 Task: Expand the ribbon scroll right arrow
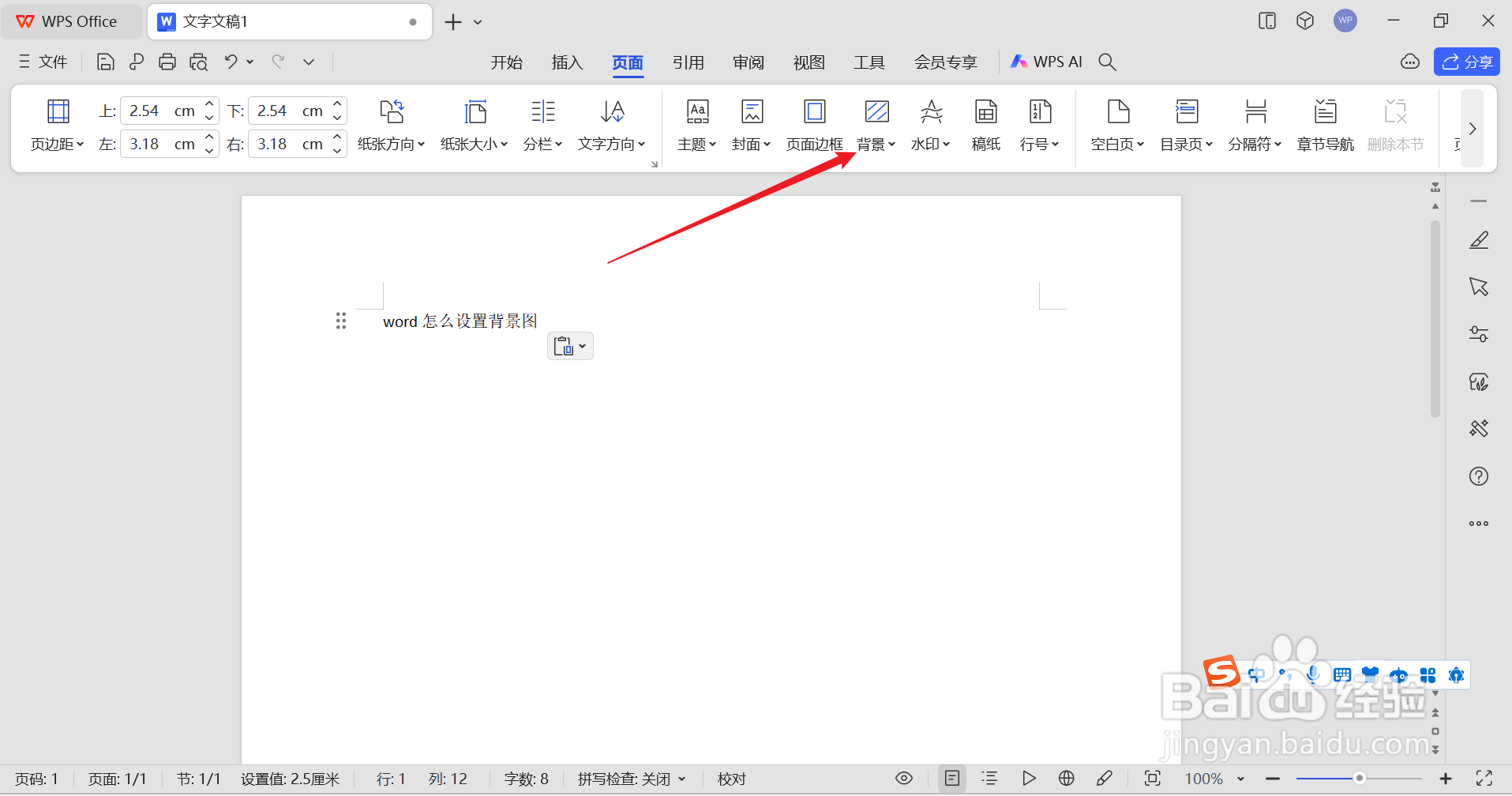[x=1472, y=128]
